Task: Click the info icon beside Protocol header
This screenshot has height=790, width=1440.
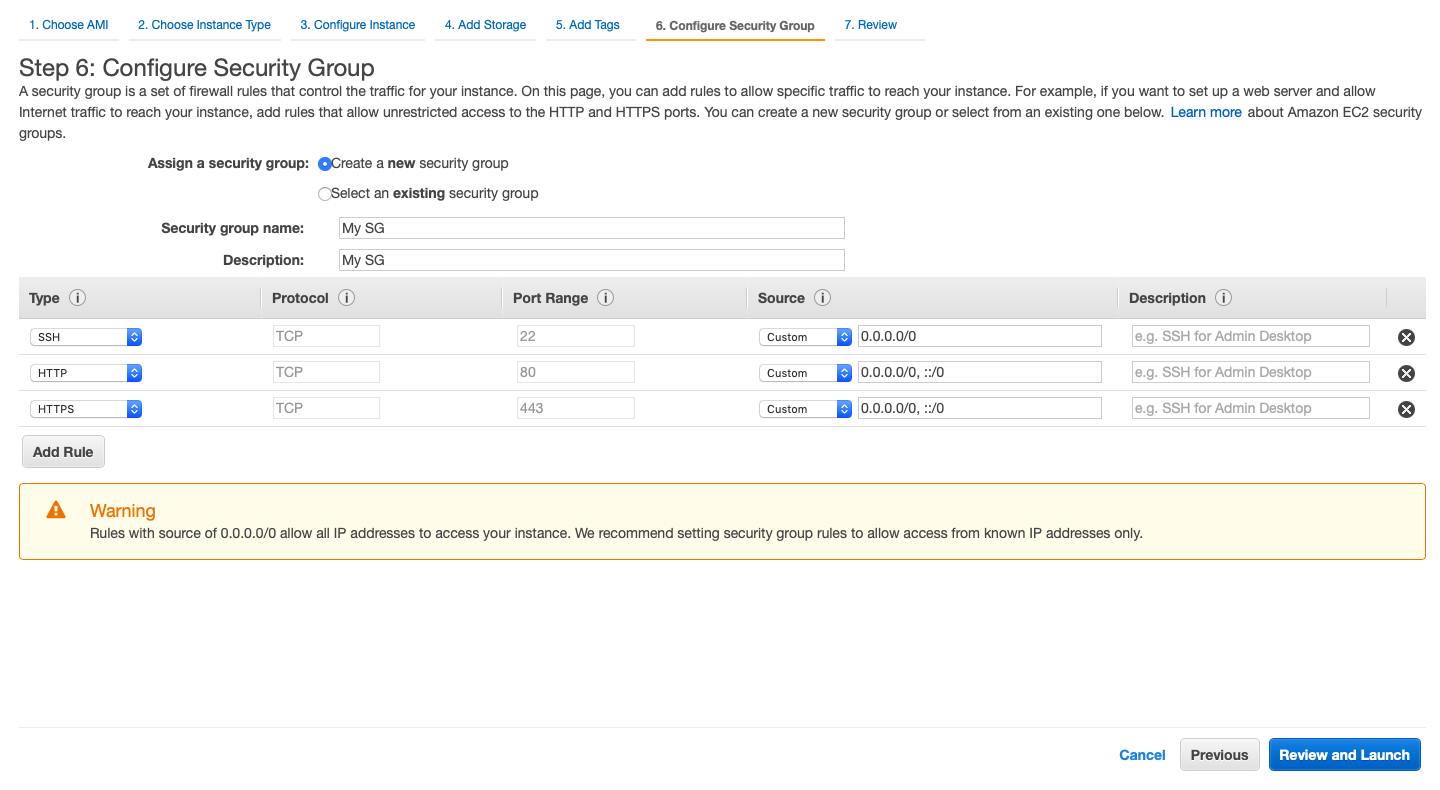Action: click(x=346, y=298)
